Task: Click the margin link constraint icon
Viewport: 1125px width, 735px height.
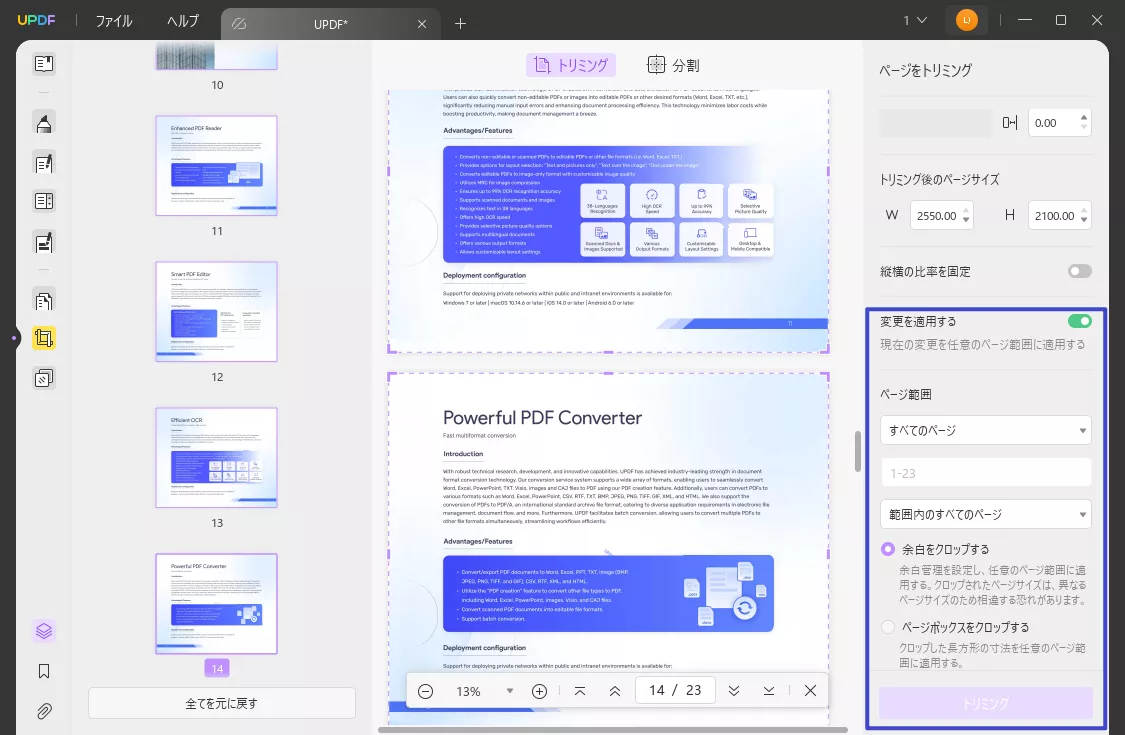Action: [x=1010, y=123]
